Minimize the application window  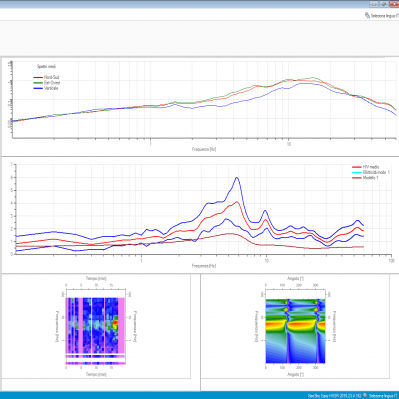pos(374,4)
